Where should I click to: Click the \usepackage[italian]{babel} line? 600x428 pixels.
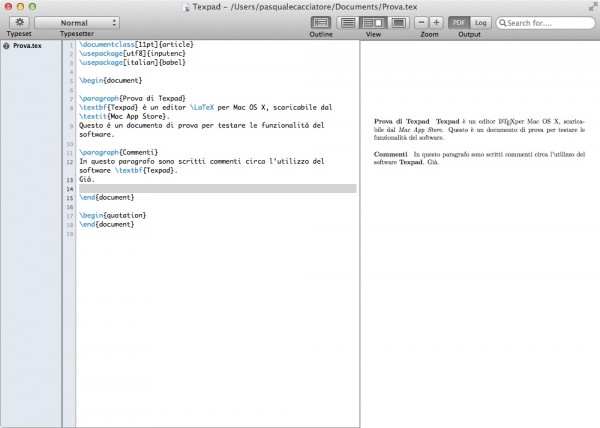coord(132,62)
